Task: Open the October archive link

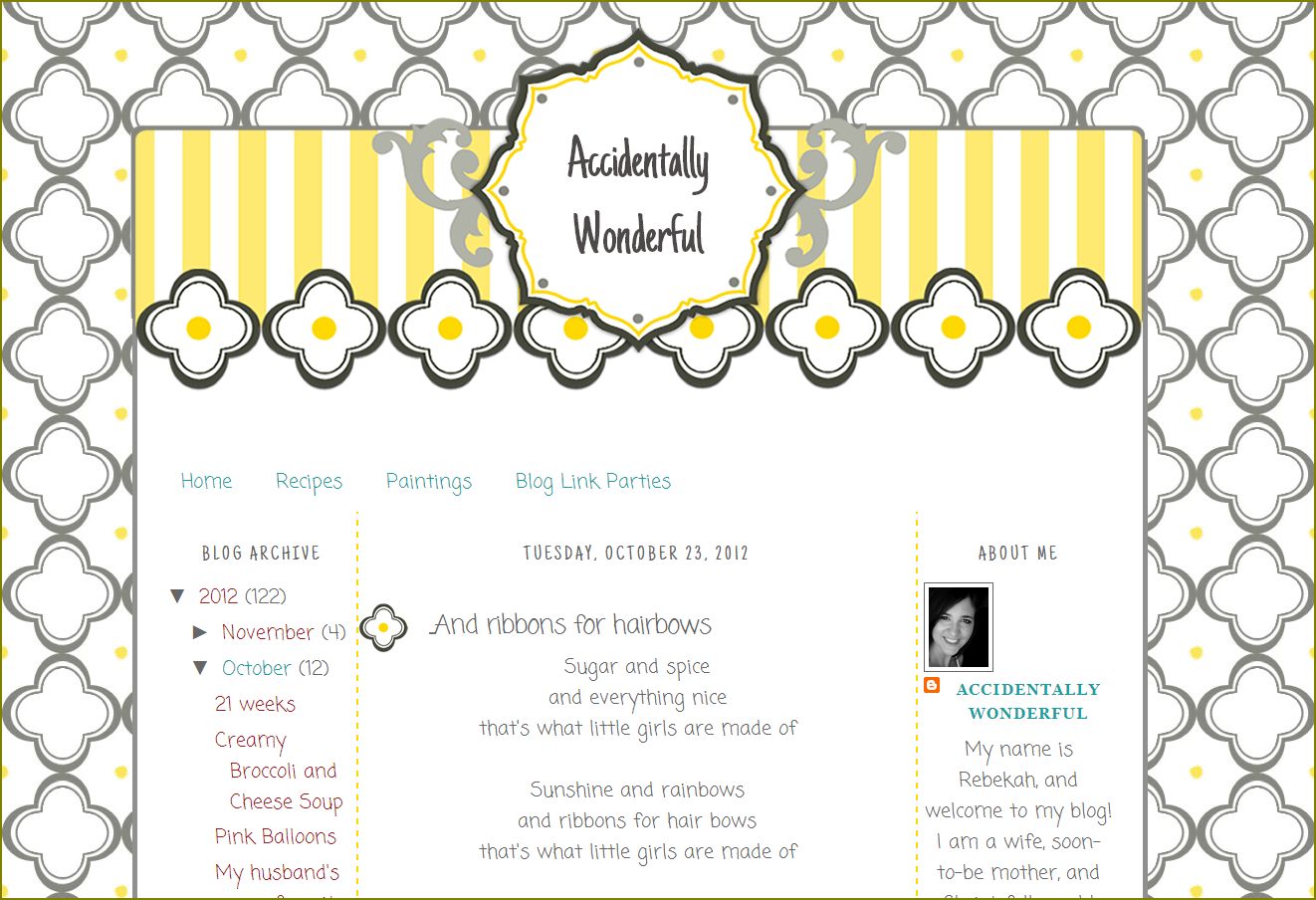Action: pos(257,668)
